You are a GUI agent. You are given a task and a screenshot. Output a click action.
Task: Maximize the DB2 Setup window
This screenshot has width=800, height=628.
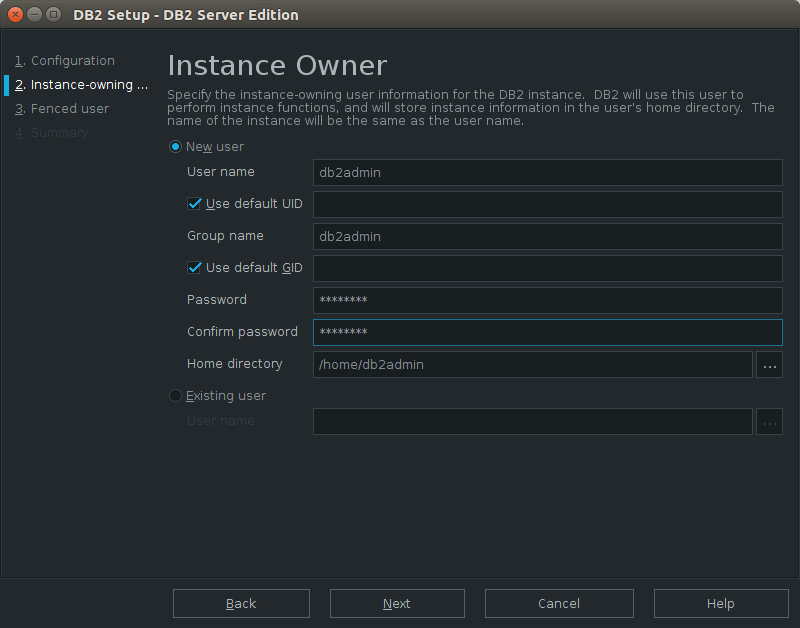point(53,14)
